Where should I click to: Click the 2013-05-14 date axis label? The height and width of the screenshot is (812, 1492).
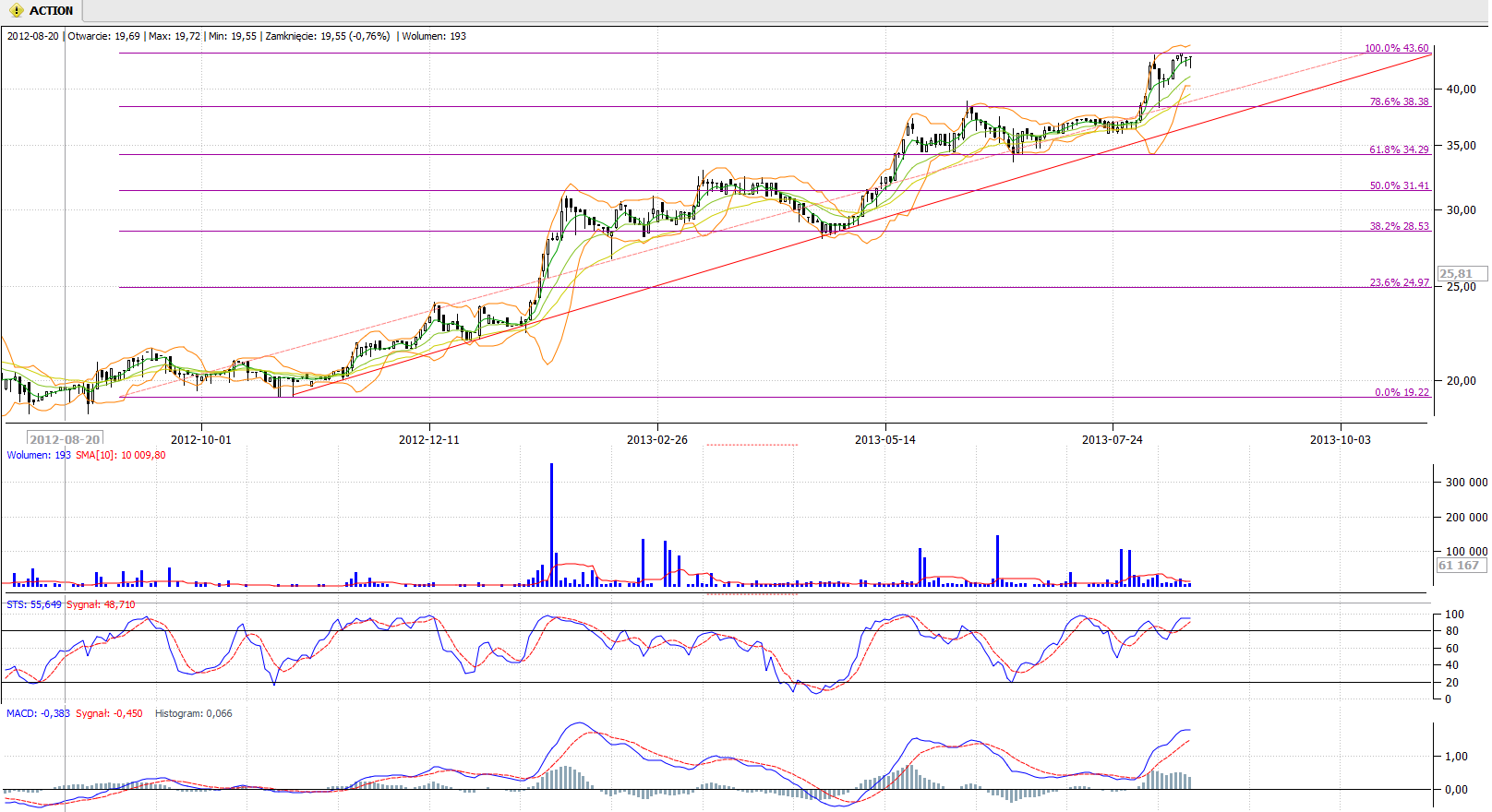(x=885, y=439)
